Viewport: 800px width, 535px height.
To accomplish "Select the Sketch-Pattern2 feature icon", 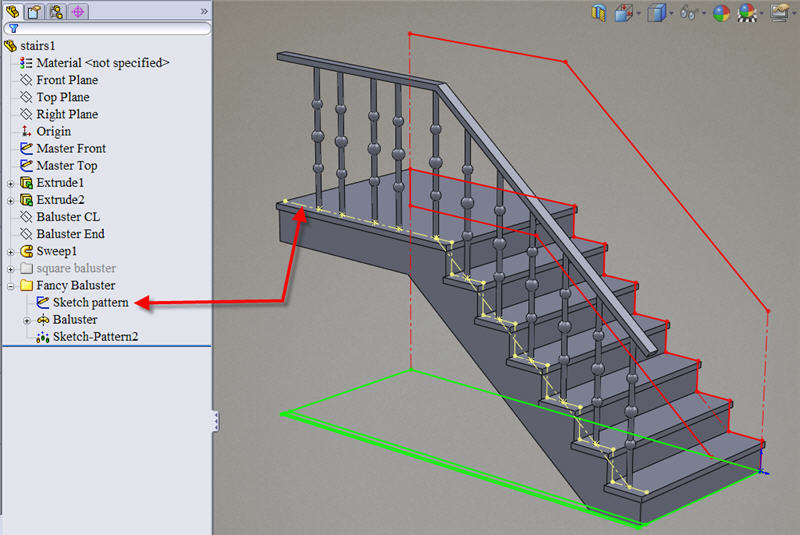I will pos(43,337).
